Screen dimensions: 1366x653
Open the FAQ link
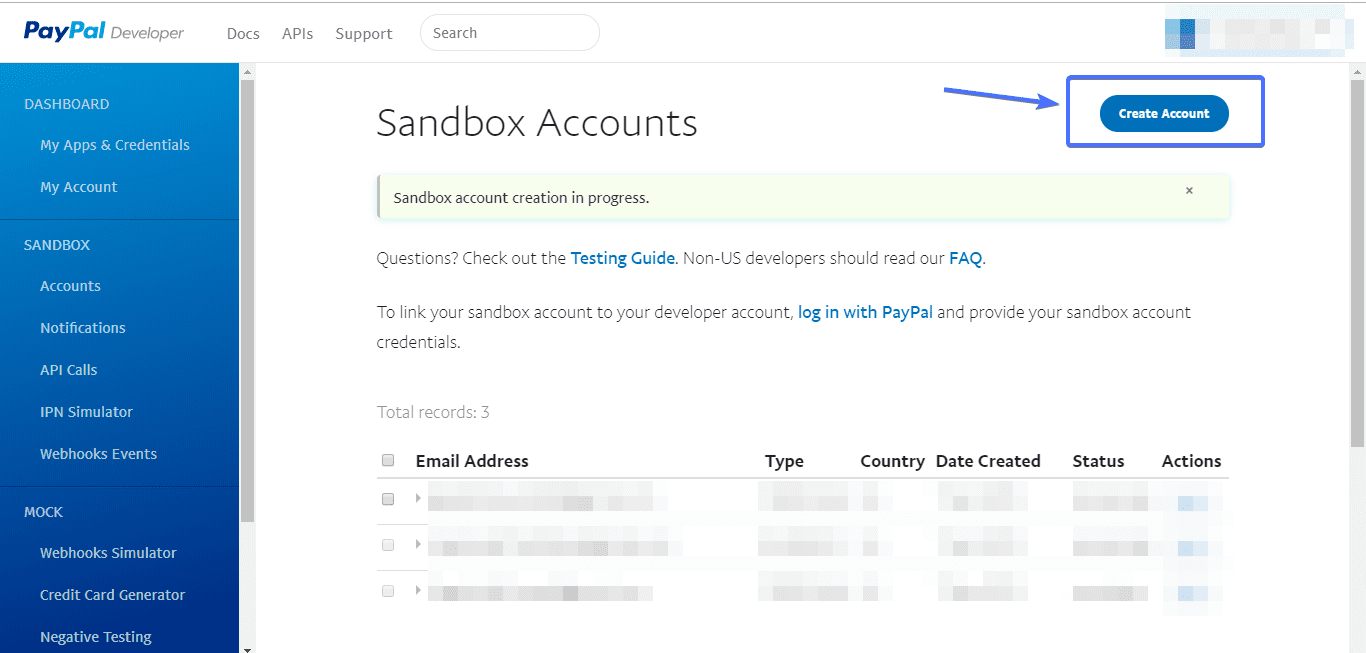[x=965, y=258]
